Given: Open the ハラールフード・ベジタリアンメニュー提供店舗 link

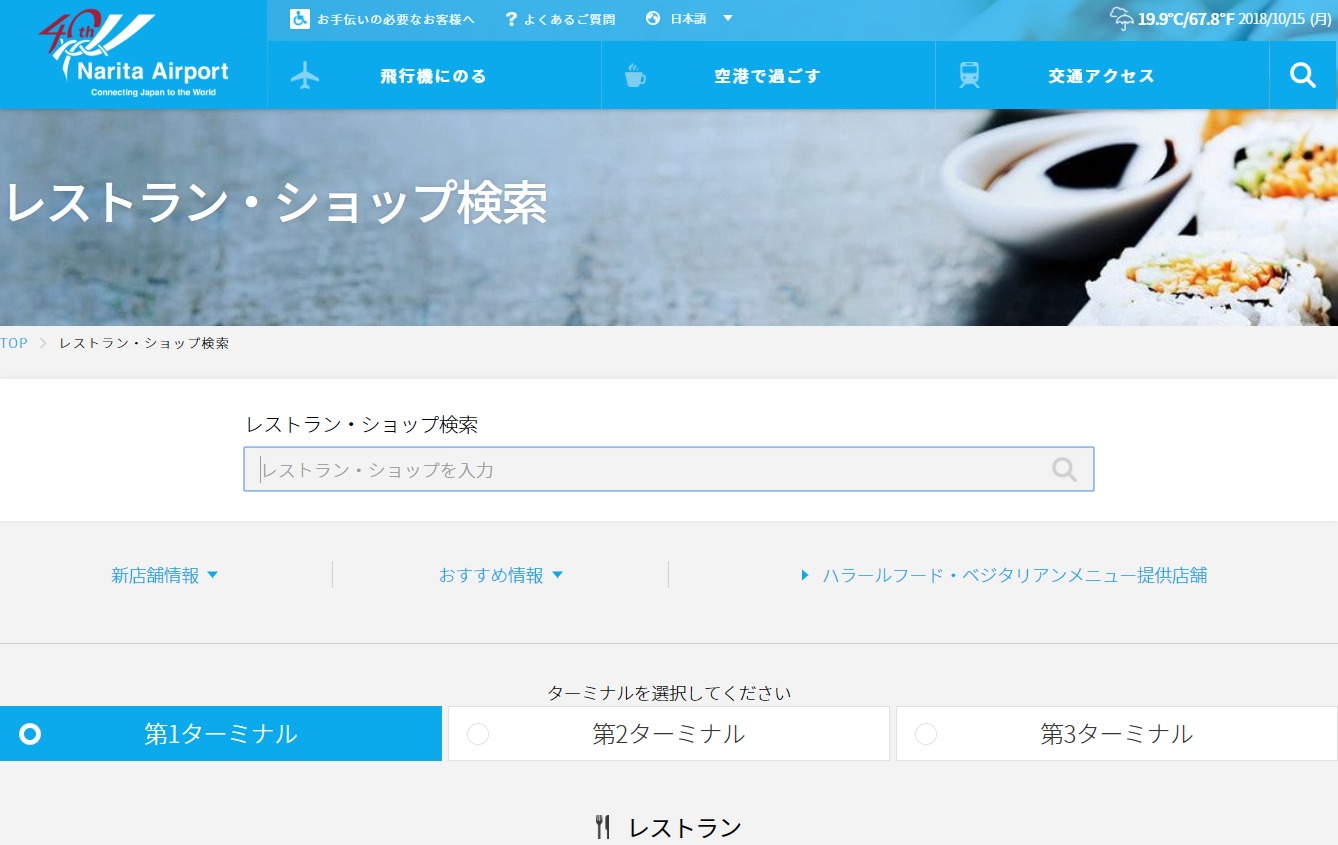Looking at the screenshot, I should (x=1014, y=576).
